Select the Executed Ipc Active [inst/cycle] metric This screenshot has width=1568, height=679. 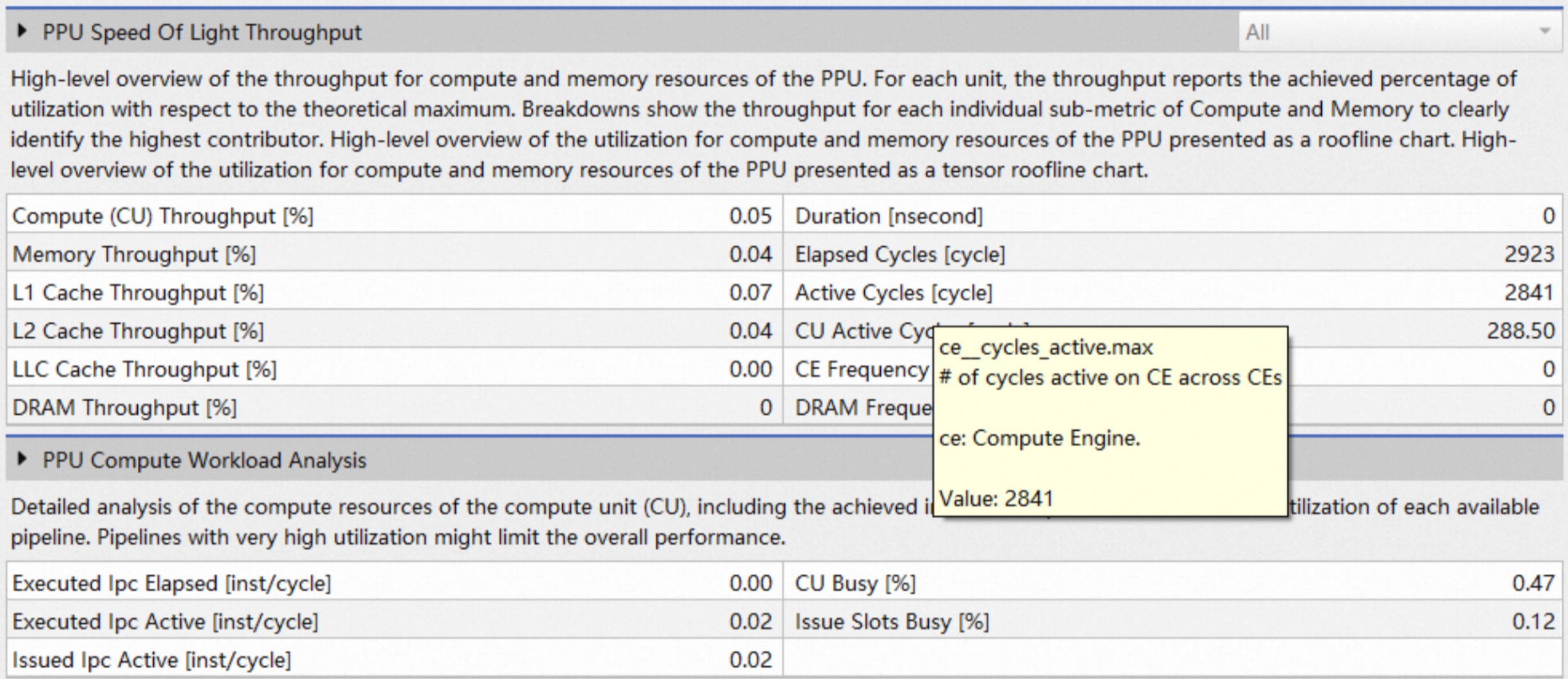165,622
